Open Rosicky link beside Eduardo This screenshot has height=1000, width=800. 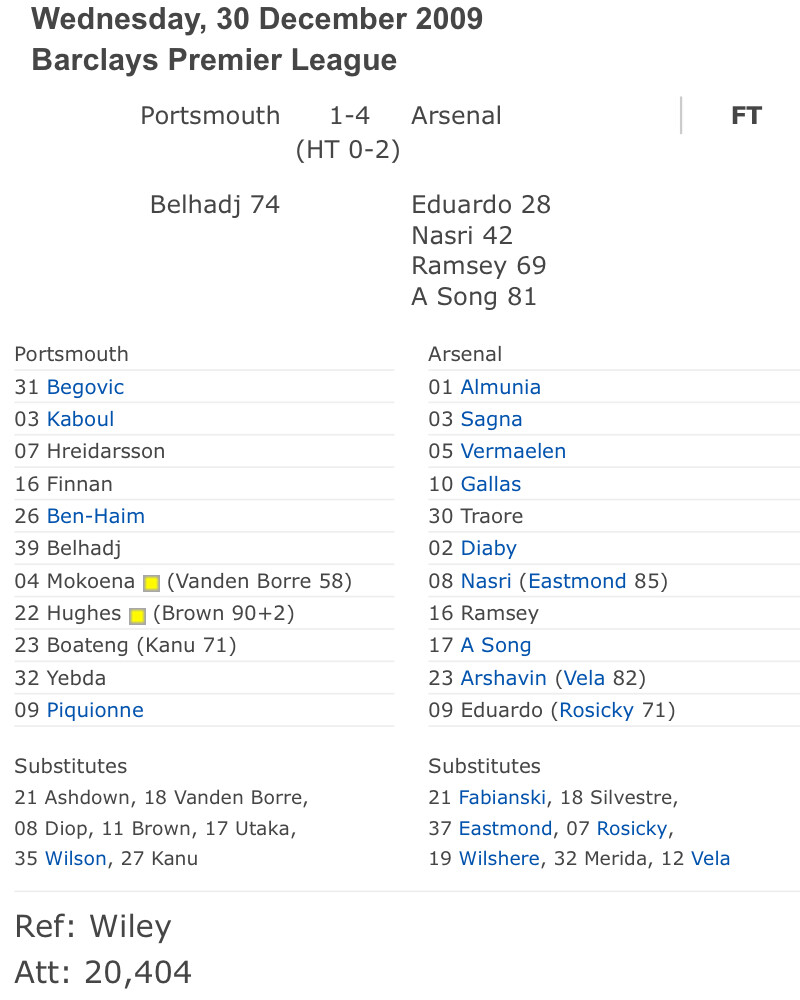pos(596,710)
